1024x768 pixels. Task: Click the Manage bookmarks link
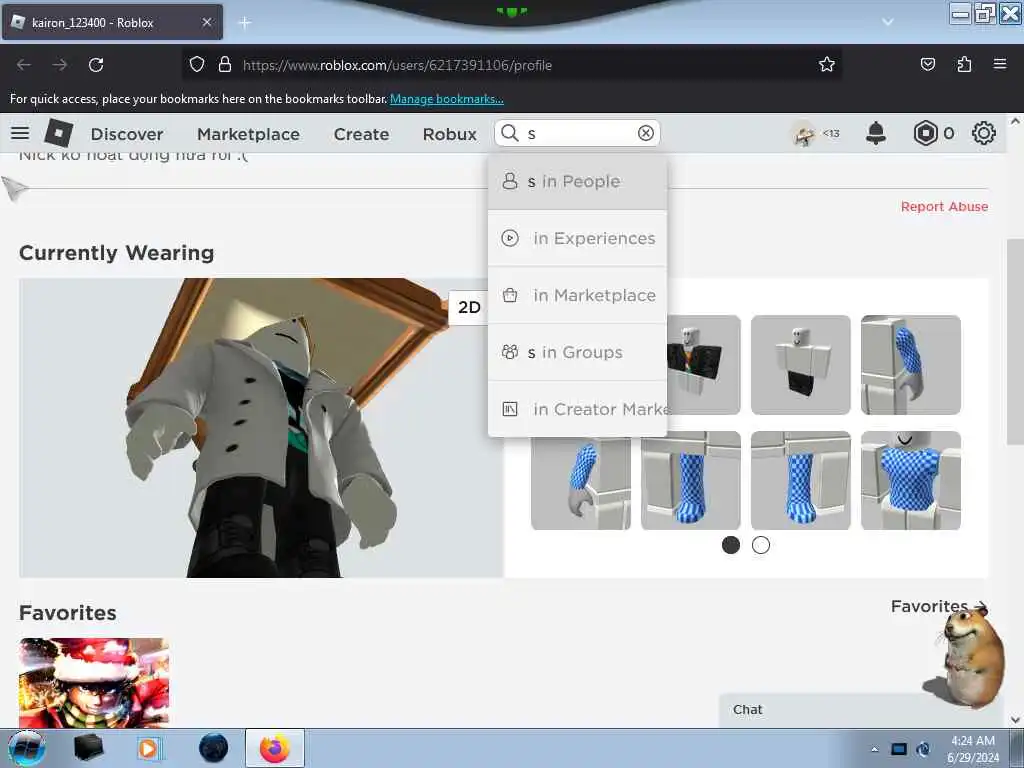(x=447, y=99)
